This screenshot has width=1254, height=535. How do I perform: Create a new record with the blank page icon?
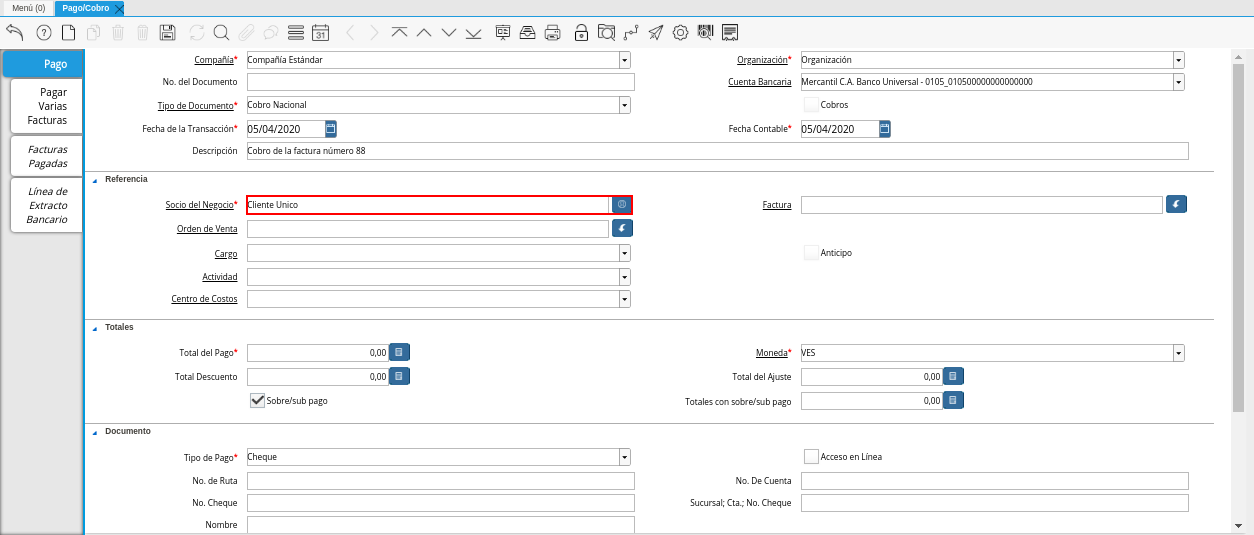coord(68,32)
